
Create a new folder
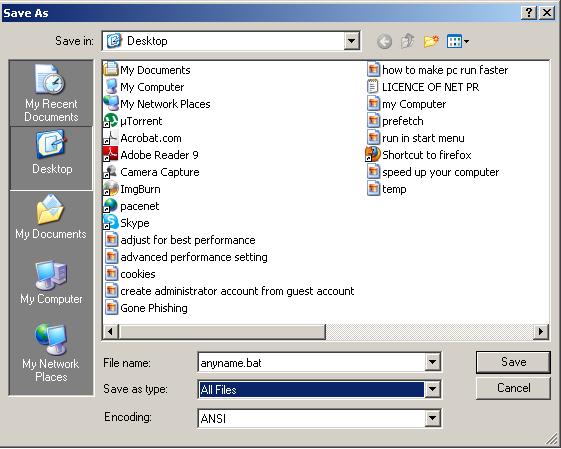431,41
